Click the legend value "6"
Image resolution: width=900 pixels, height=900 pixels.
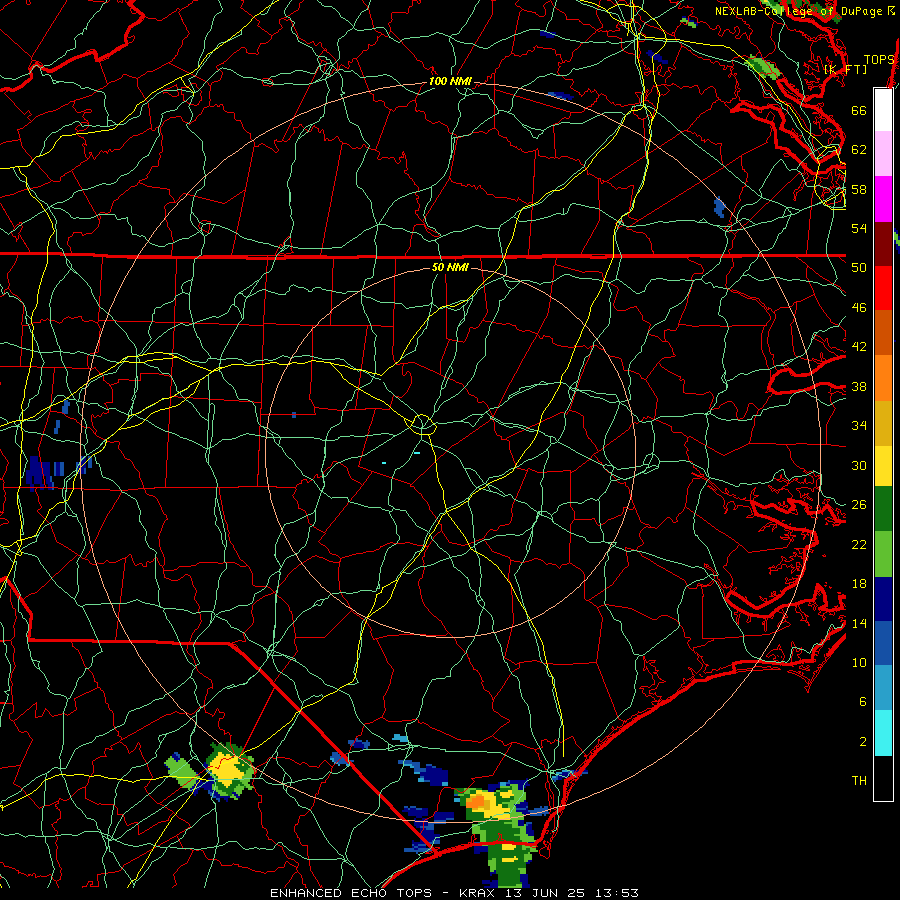pos(863,702)
